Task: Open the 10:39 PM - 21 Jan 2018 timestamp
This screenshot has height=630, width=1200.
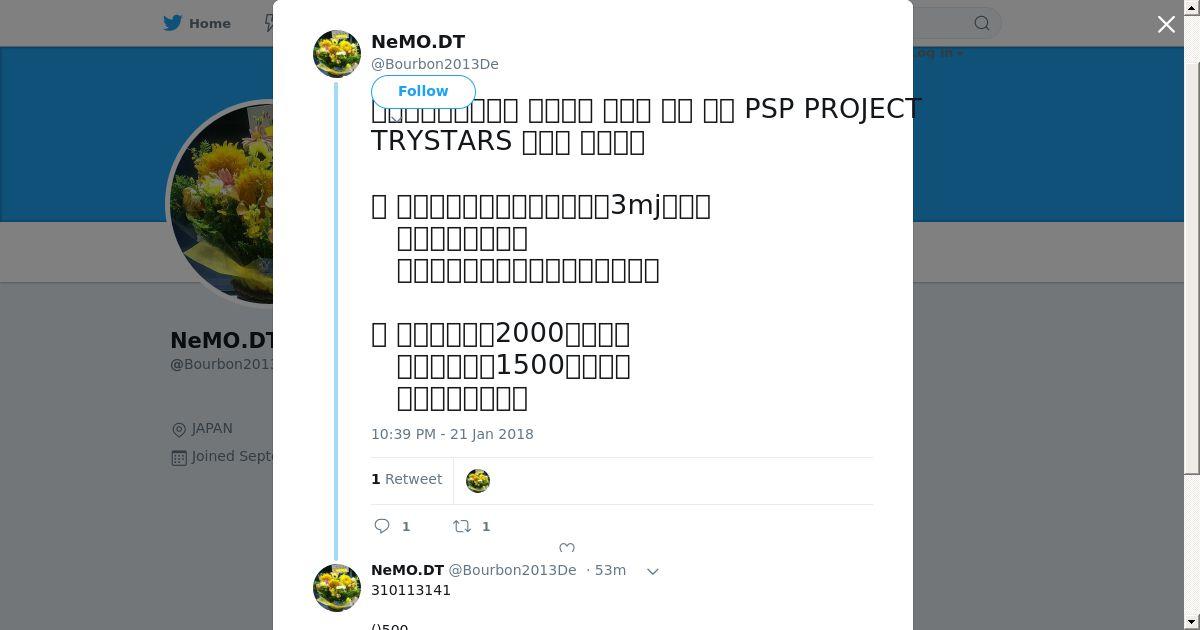Action: coord(452,434)
